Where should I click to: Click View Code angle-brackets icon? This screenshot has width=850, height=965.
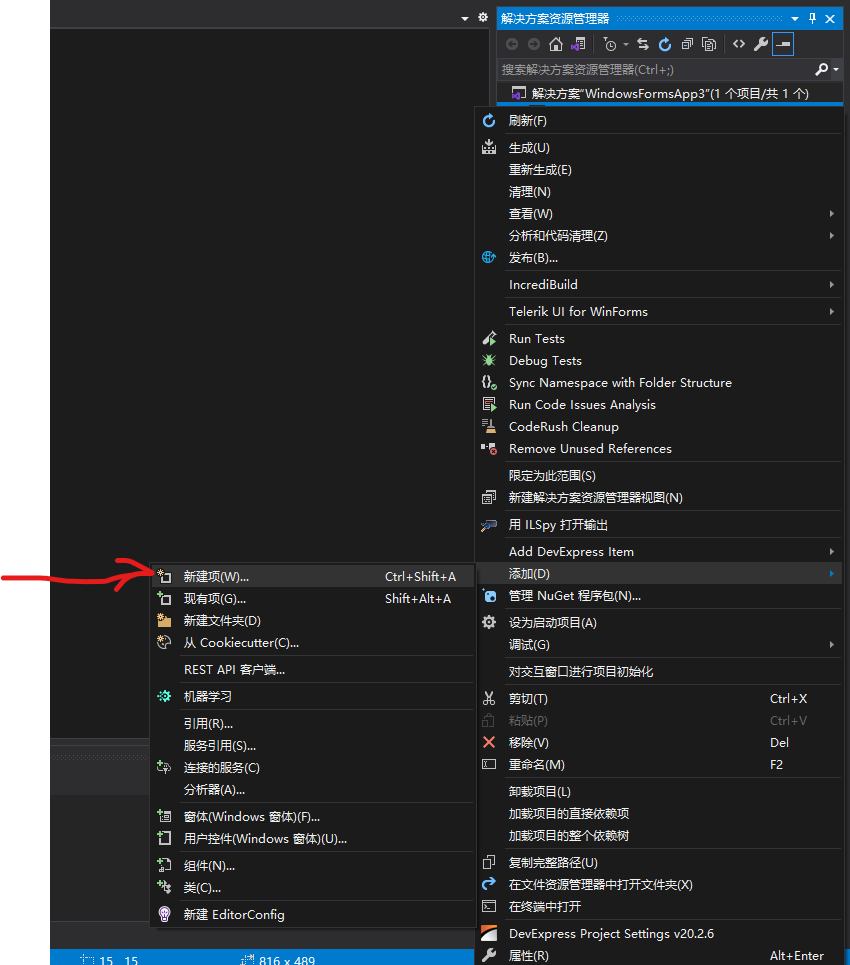click(x=739, y=44)
